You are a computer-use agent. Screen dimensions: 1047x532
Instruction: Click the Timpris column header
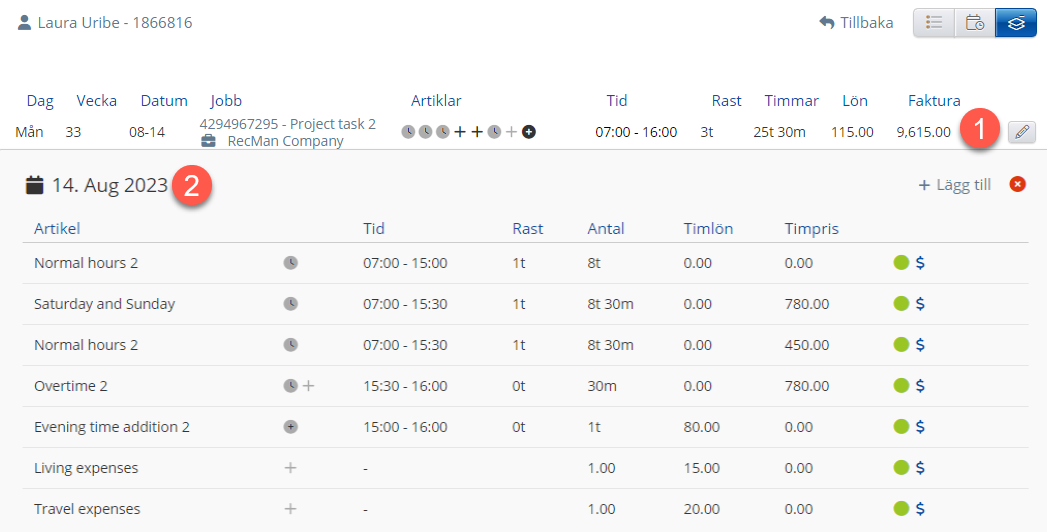pyautogui.click(x=811, y=229)
